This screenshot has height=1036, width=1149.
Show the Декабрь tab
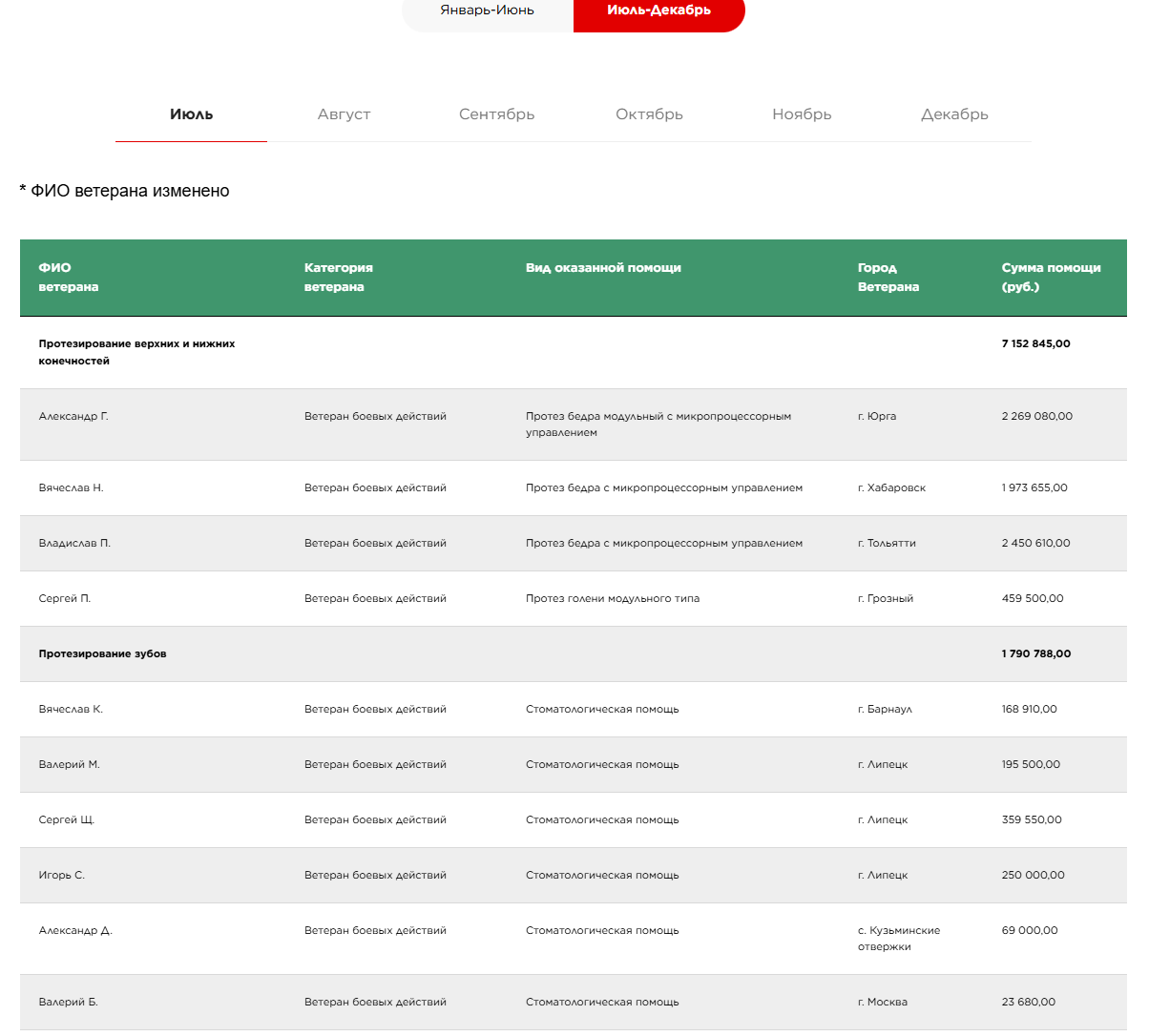[x=954, y=114]
